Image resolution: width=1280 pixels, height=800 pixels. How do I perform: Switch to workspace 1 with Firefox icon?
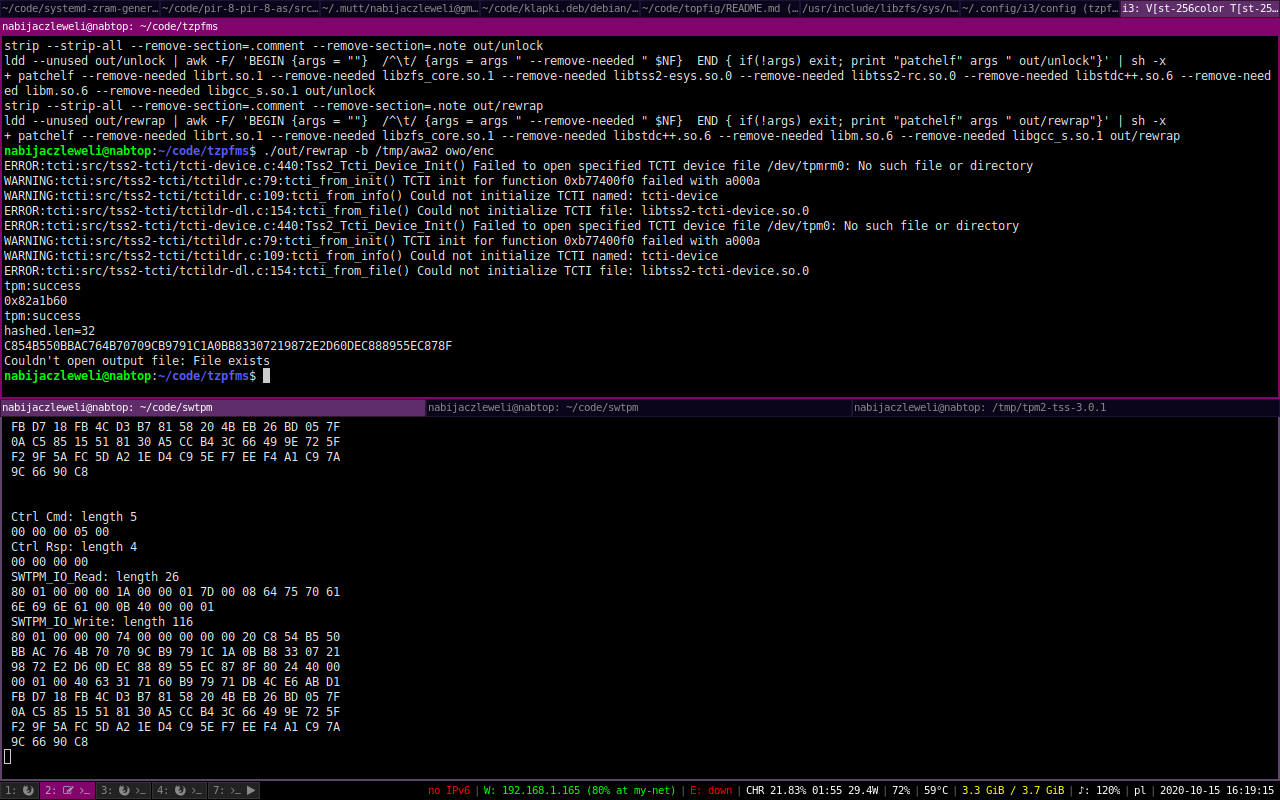pyautogui.click(x=20, y=790)
